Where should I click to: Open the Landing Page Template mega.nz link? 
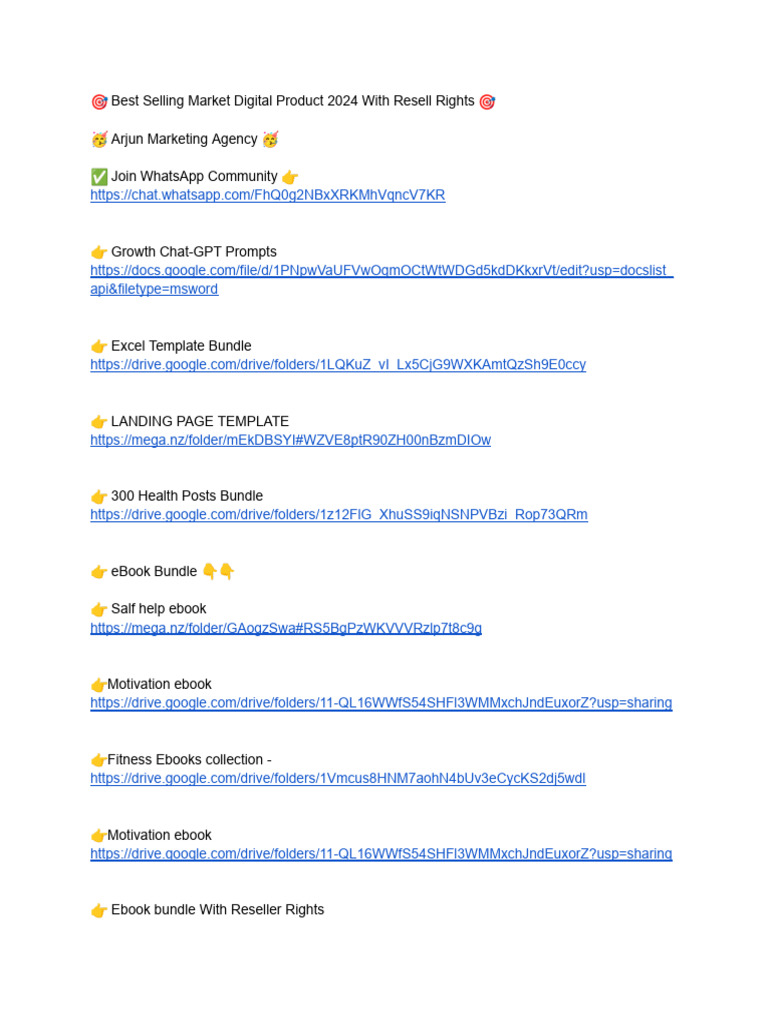tap(291, 440)
